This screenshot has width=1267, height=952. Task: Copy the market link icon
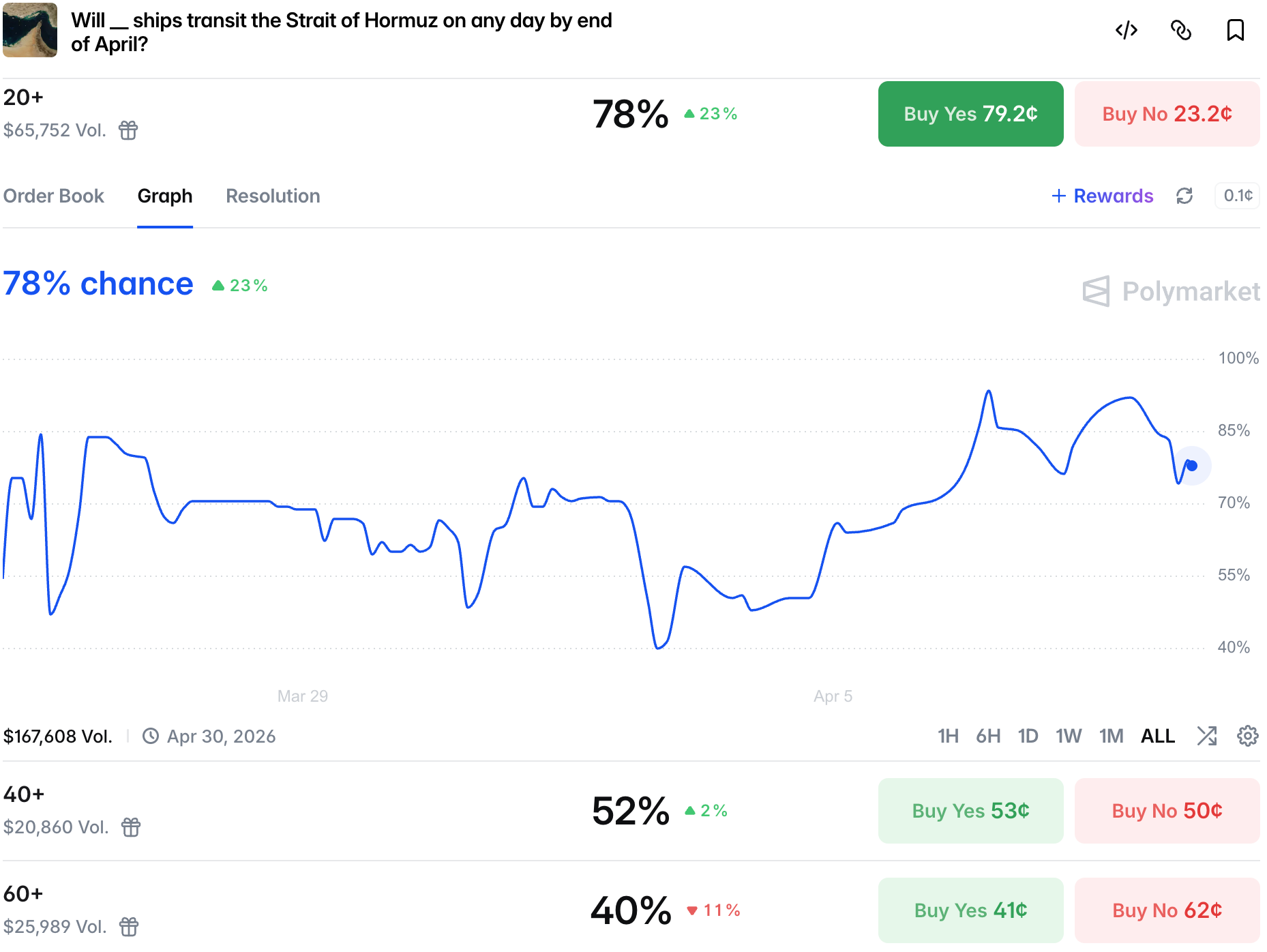click(1180, 31)
